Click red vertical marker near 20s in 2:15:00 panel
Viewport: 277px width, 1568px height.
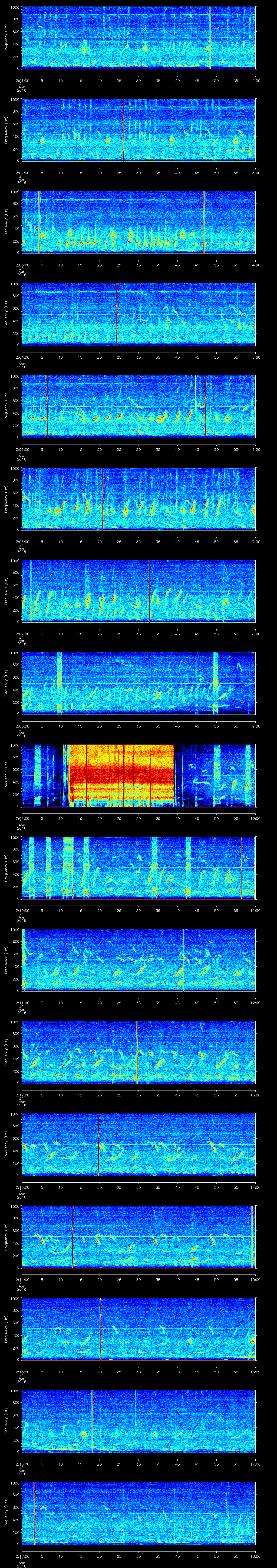tap(100, 1329)
